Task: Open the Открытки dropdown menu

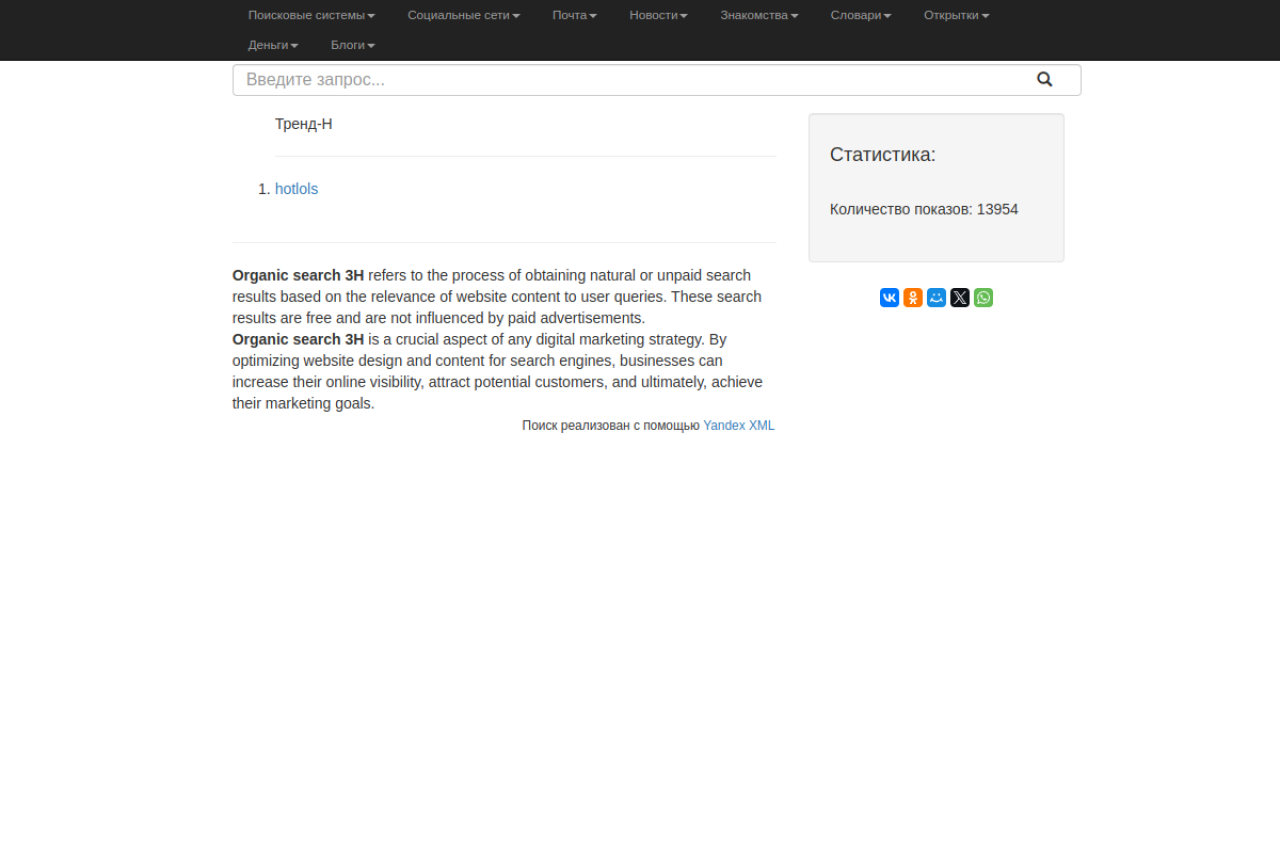Action: coord(957,15)
